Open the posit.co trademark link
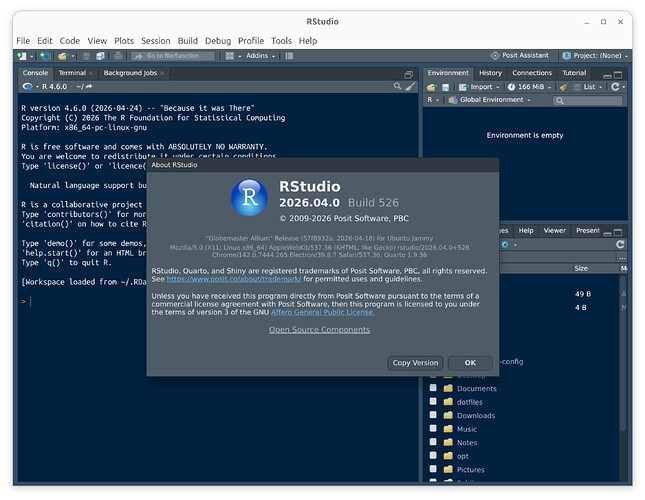Image resolution: width=645 pixels, height=500 pixels. (x=234, y=279)
